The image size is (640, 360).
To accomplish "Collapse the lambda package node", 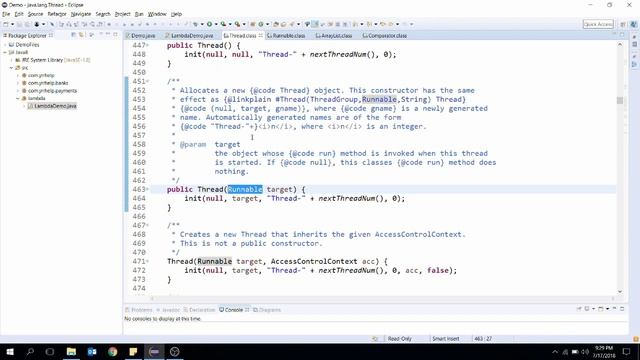I will (x=18, y=98).
